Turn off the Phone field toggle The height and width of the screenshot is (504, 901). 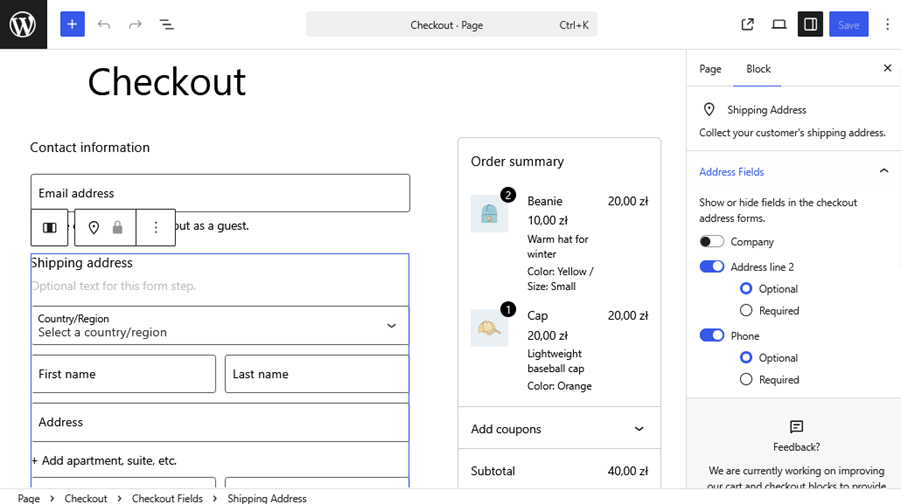click(711, 336)
